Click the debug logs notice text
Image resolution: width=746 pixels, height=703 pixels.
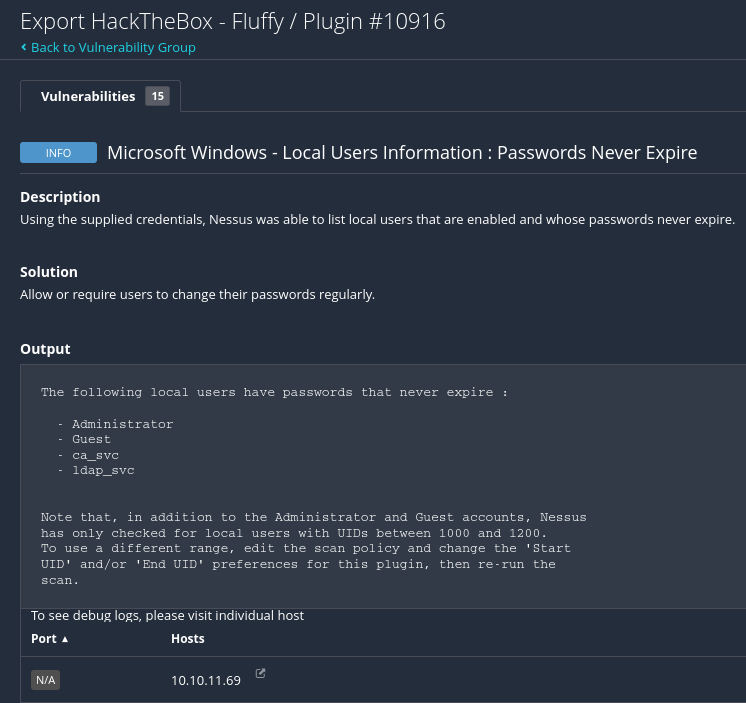tap(167, 616)
